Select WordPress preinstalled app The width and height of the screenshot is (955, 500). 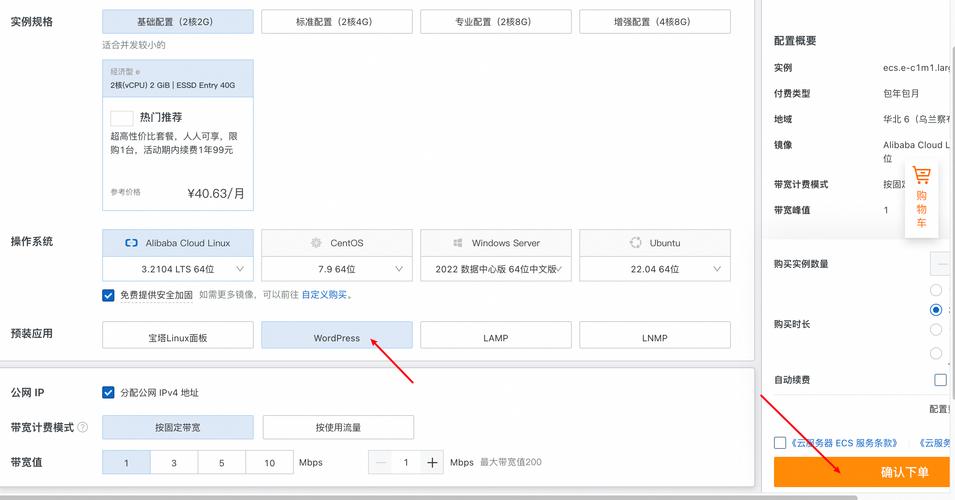[337, 336]
